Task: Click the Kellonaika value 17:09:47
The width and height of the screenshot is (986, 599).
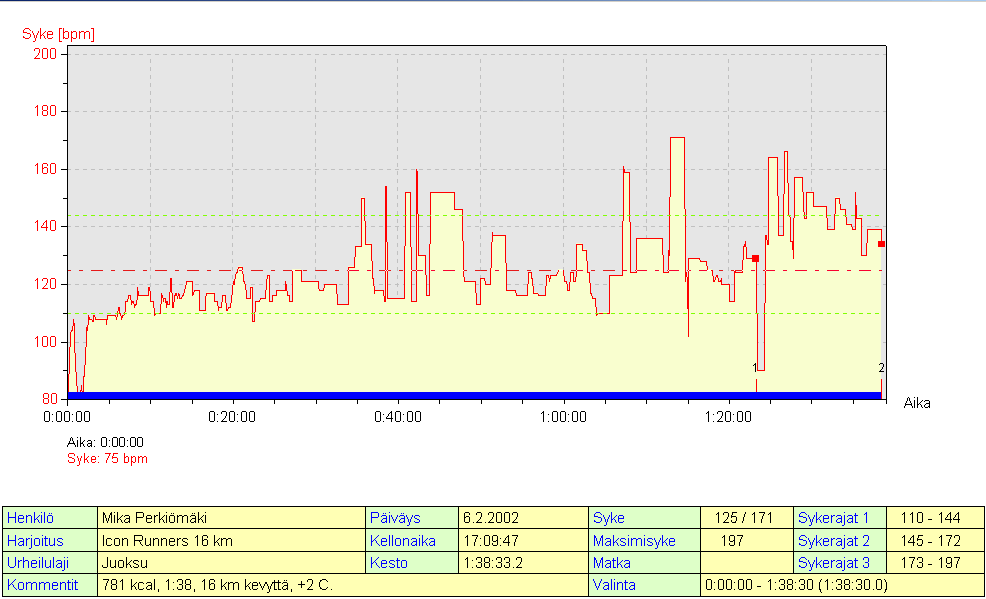Action: click(523, 541)
